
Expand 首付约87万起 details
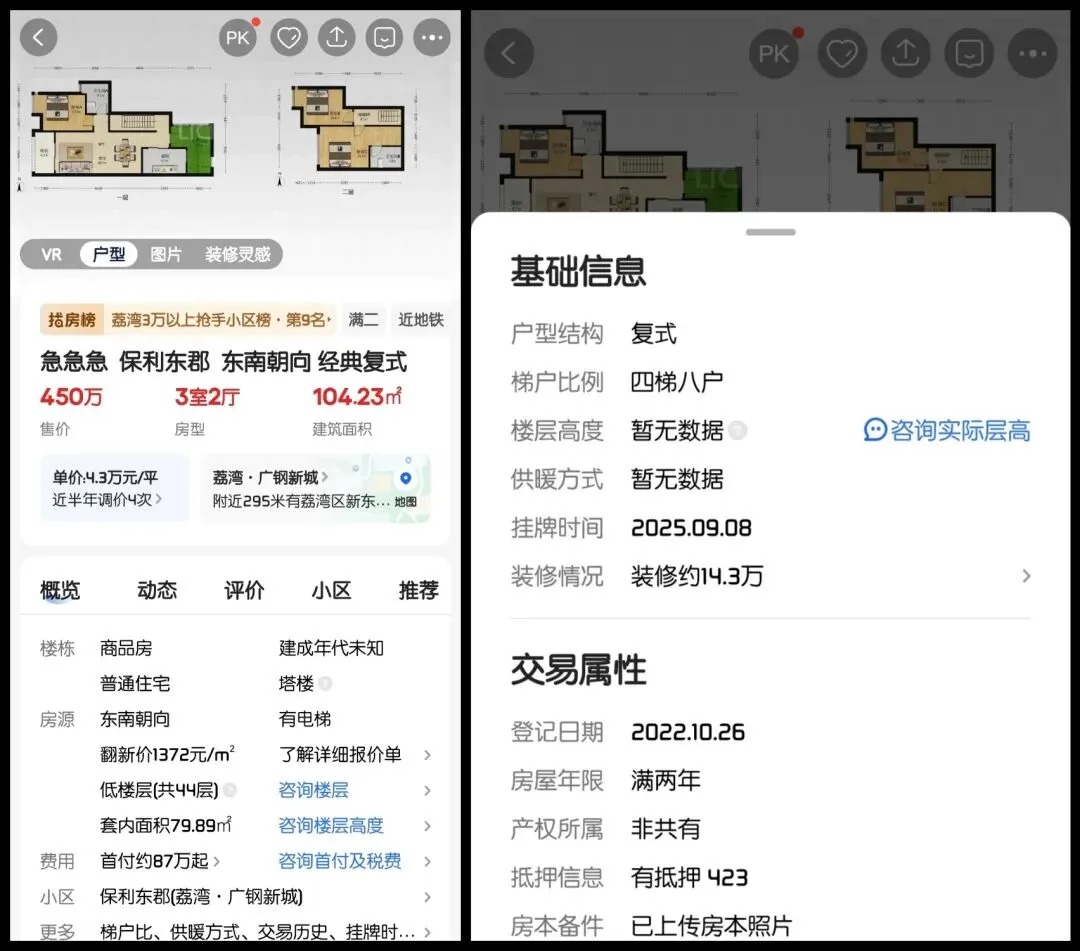160,861
